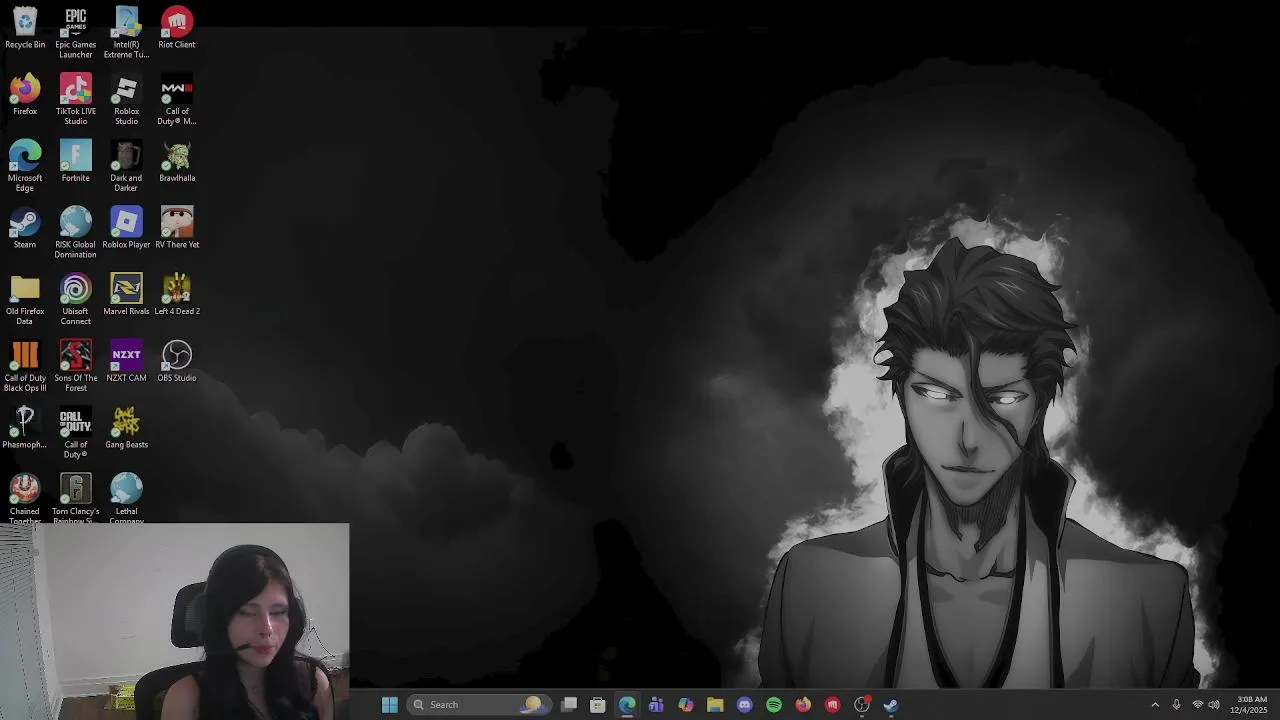Open Microsoft Store from taskbar
Screen dimensions: 1280x720
[598, 705]
